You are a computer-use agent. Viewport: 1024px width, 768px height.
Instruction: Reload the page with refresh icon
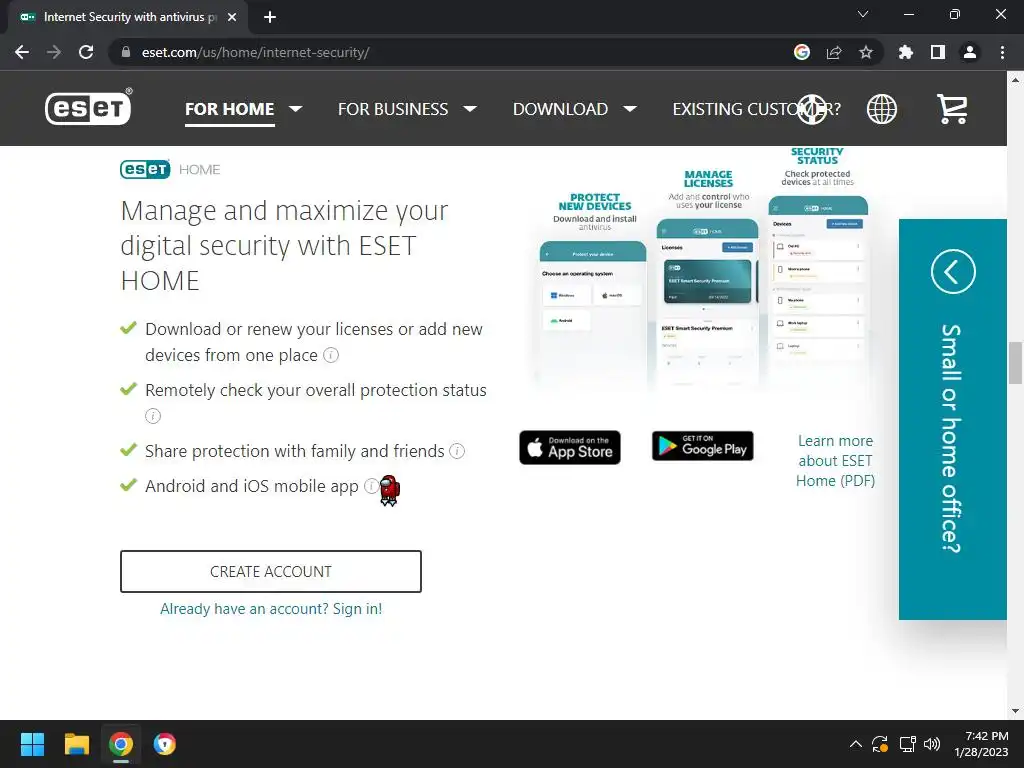(86, 52)
